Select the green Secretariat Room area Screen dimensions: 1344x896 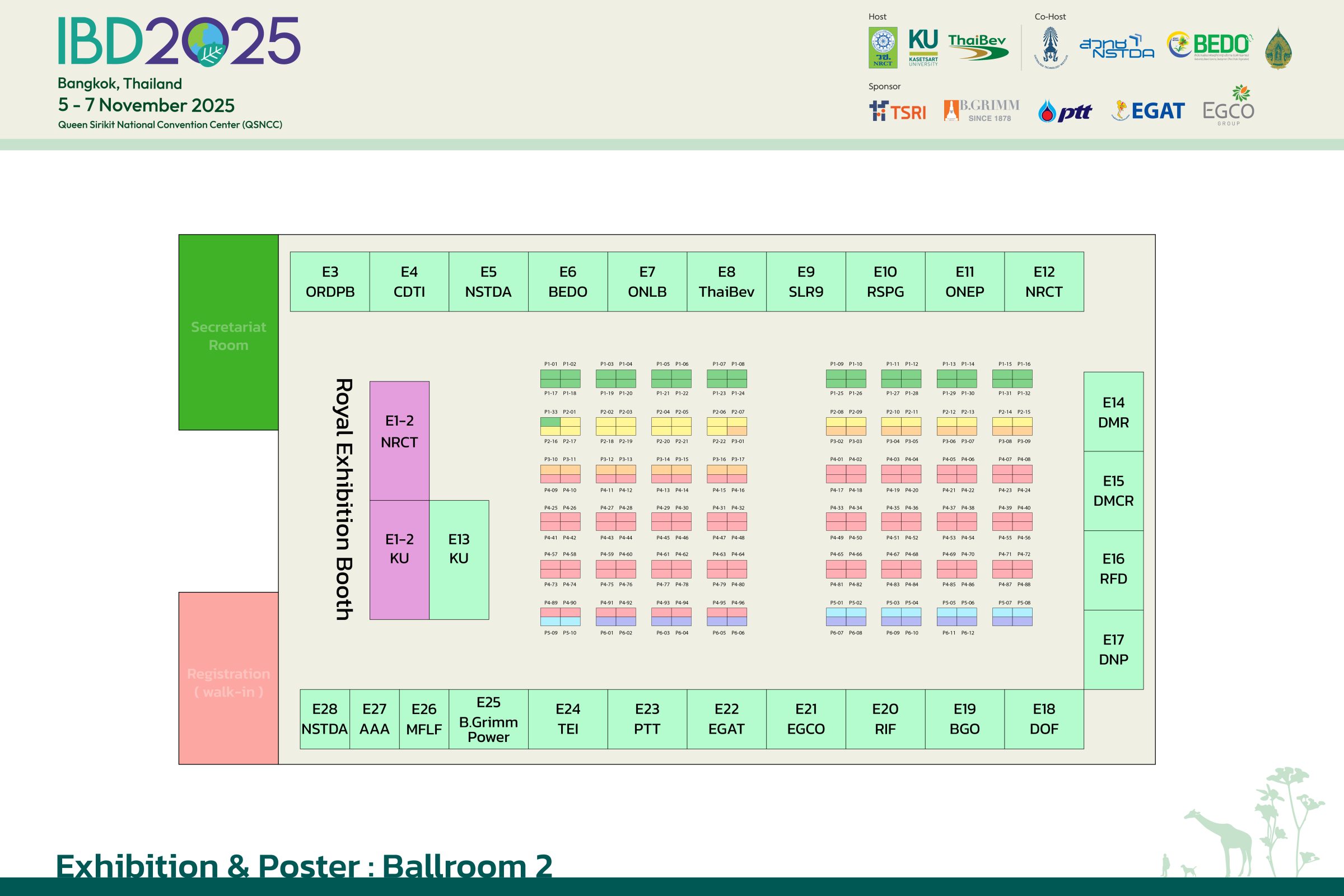point(228,333)
